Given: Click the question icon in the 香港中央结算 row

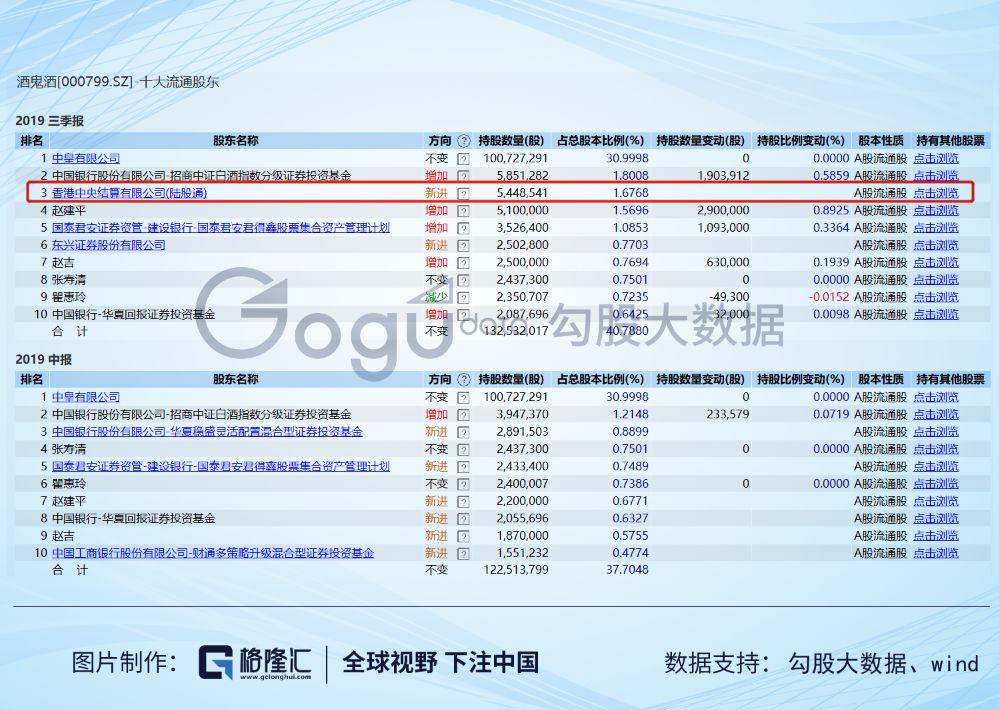Looking at the screenshot, I should (x=463, y=193).
